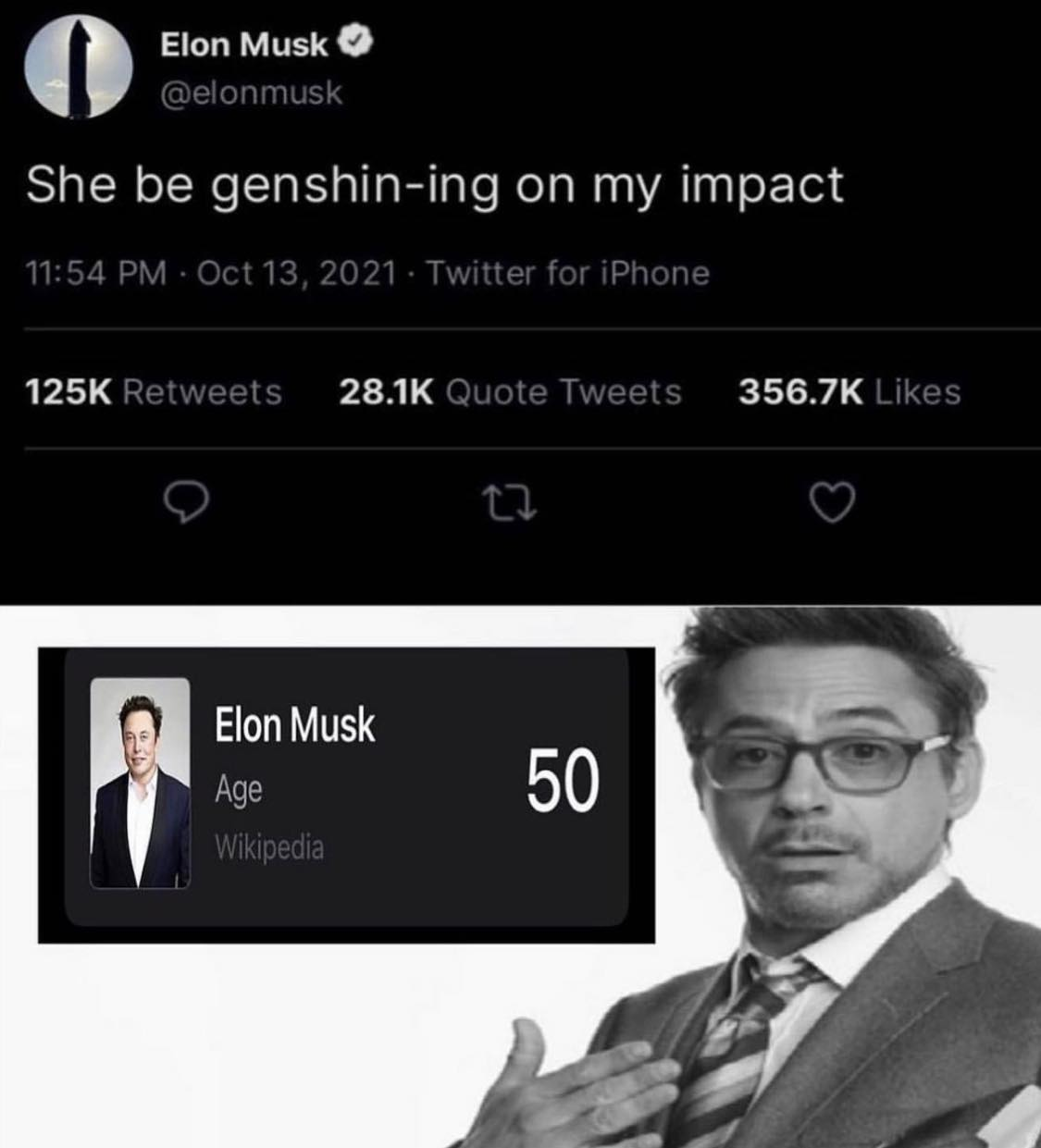The height and width of the screenshot is (1148, 1041).
Task: Click the blue verified badge
Action: coord(358,42)
